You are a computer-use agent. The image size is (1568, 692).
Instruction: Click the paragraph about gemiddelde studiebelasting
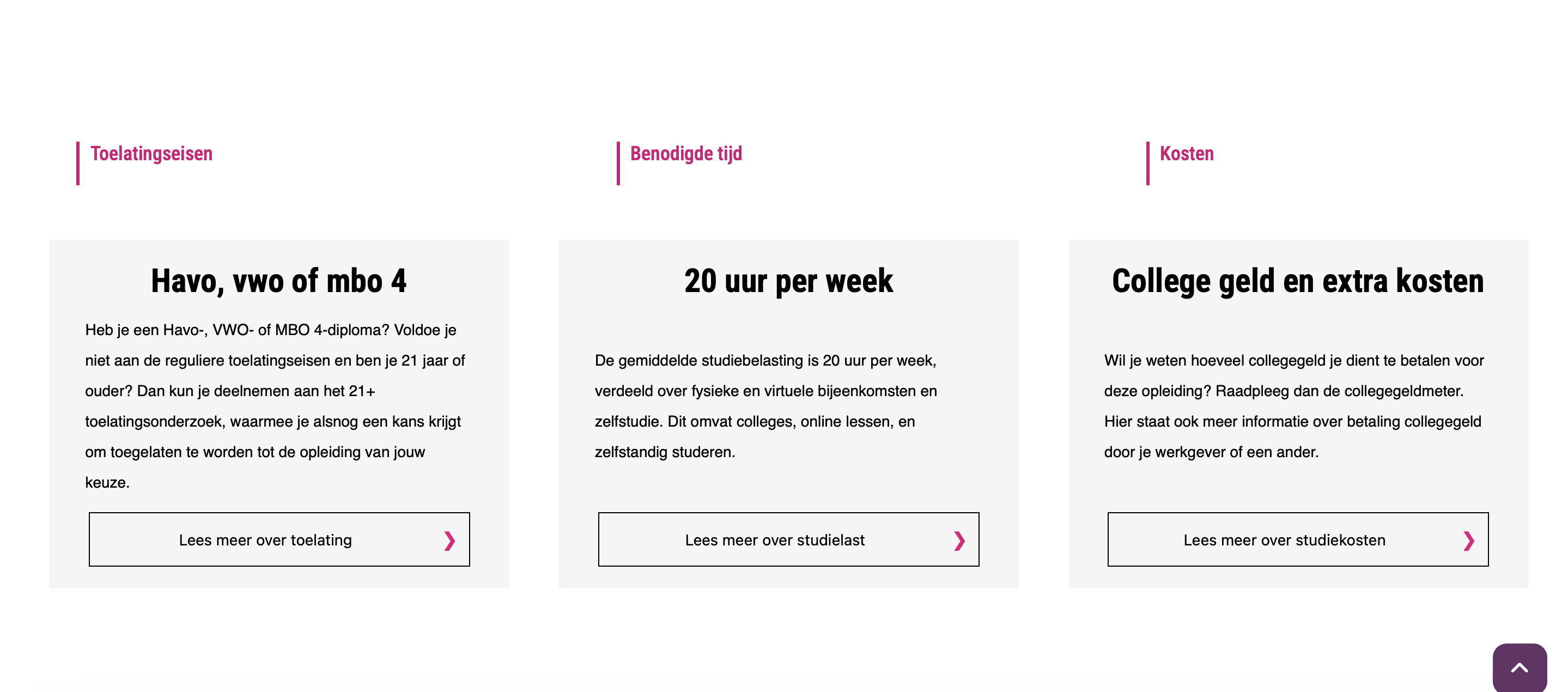[765, 406]
